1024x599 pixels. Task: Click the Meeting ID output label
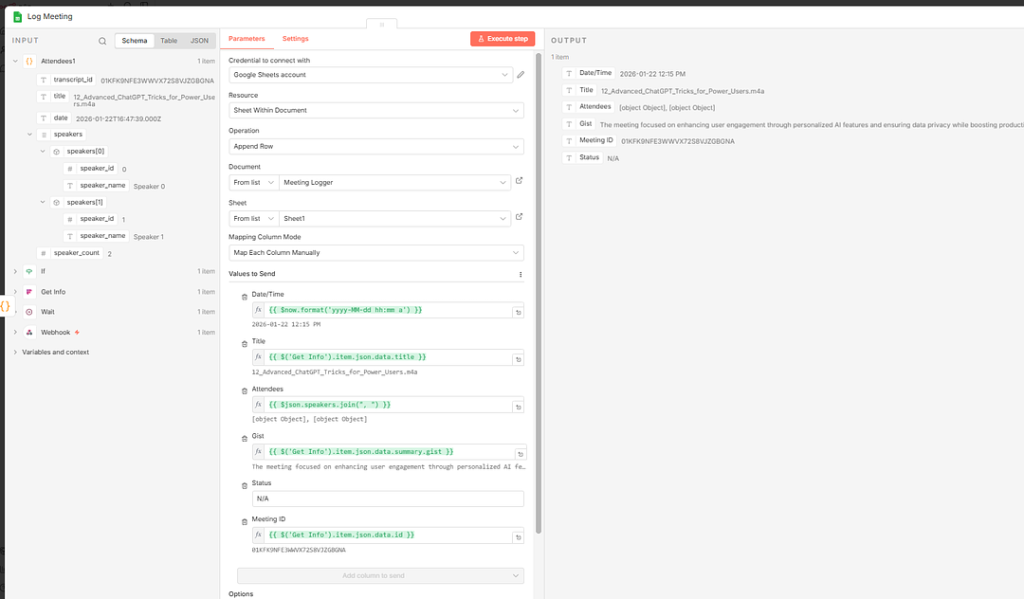coord(596,140)
